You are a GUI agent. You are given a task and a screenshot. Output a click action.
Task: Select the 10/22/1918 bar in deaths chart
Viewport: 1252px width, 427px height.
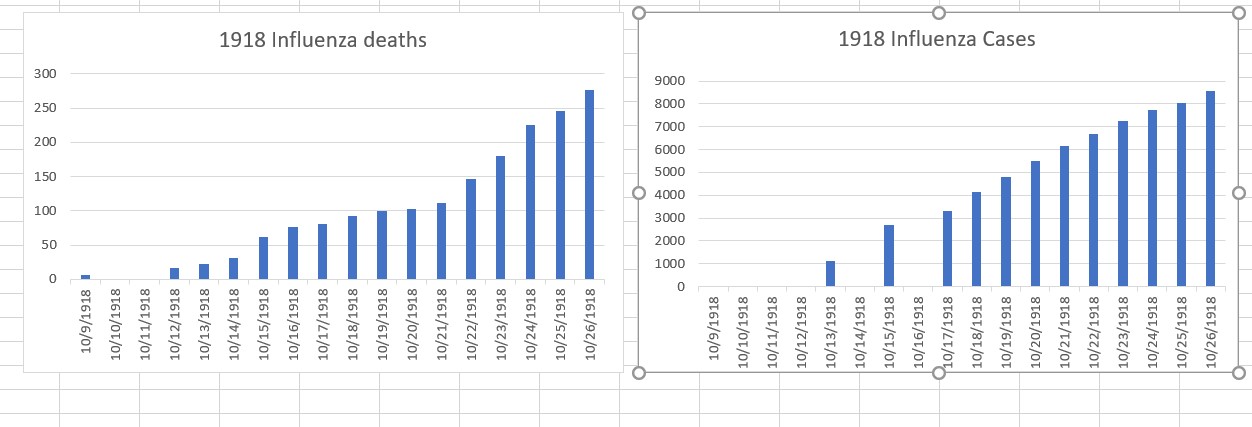click(471, 229)
